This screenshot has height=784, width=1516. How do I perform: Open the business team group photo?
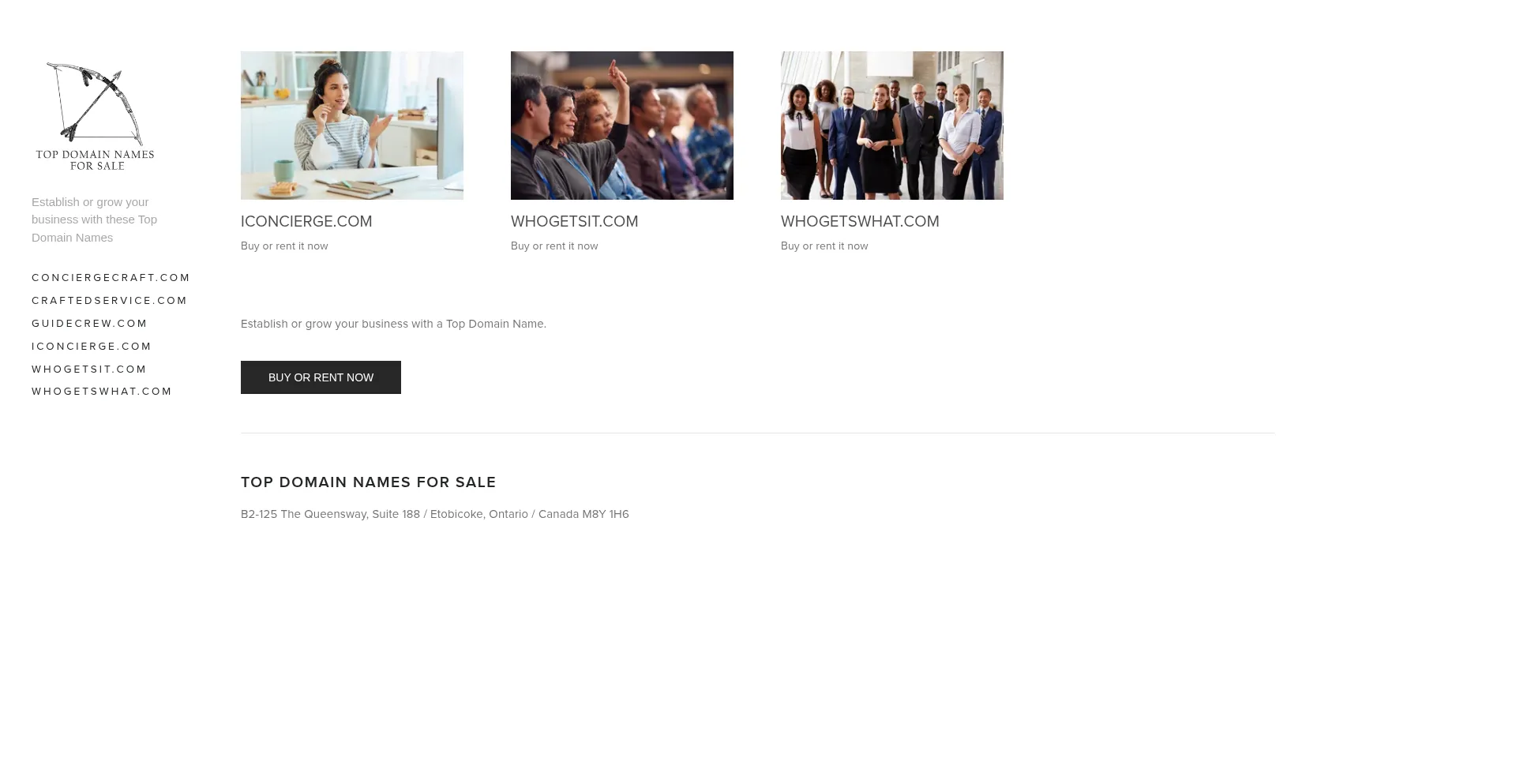click(x=892, y=126)
